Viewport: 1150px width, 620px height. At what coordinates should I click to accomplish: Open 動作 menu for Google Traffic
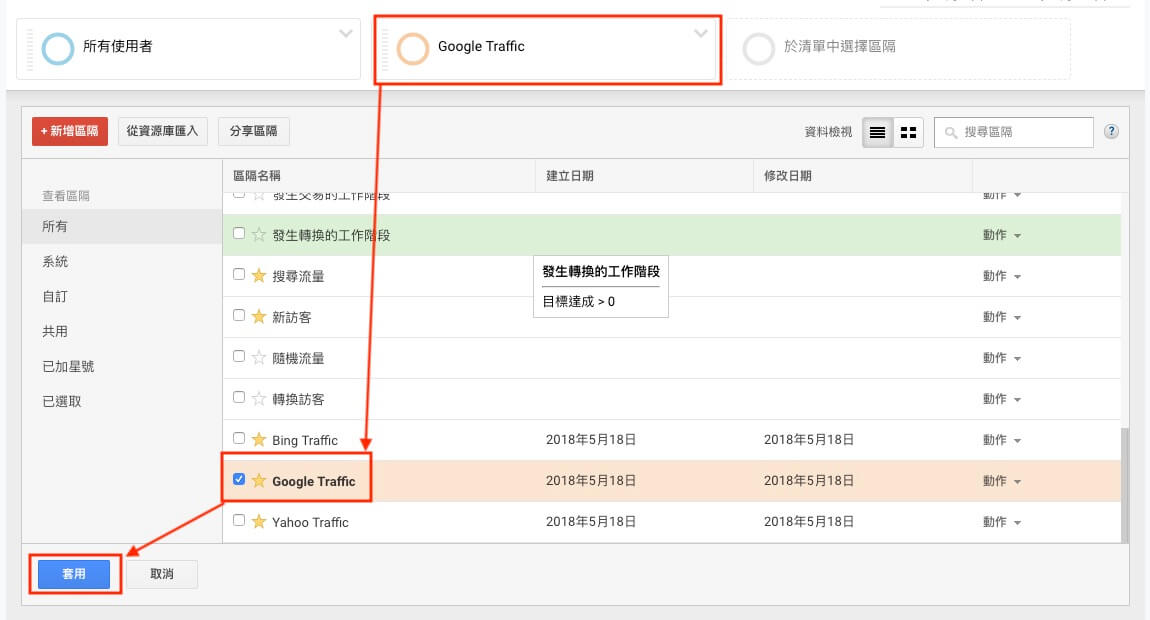tap(1002, 481)
